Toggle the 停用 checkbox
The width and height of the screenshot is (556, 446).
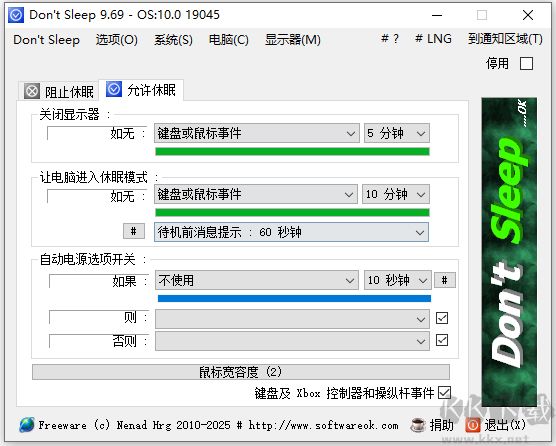click(526, 64)
